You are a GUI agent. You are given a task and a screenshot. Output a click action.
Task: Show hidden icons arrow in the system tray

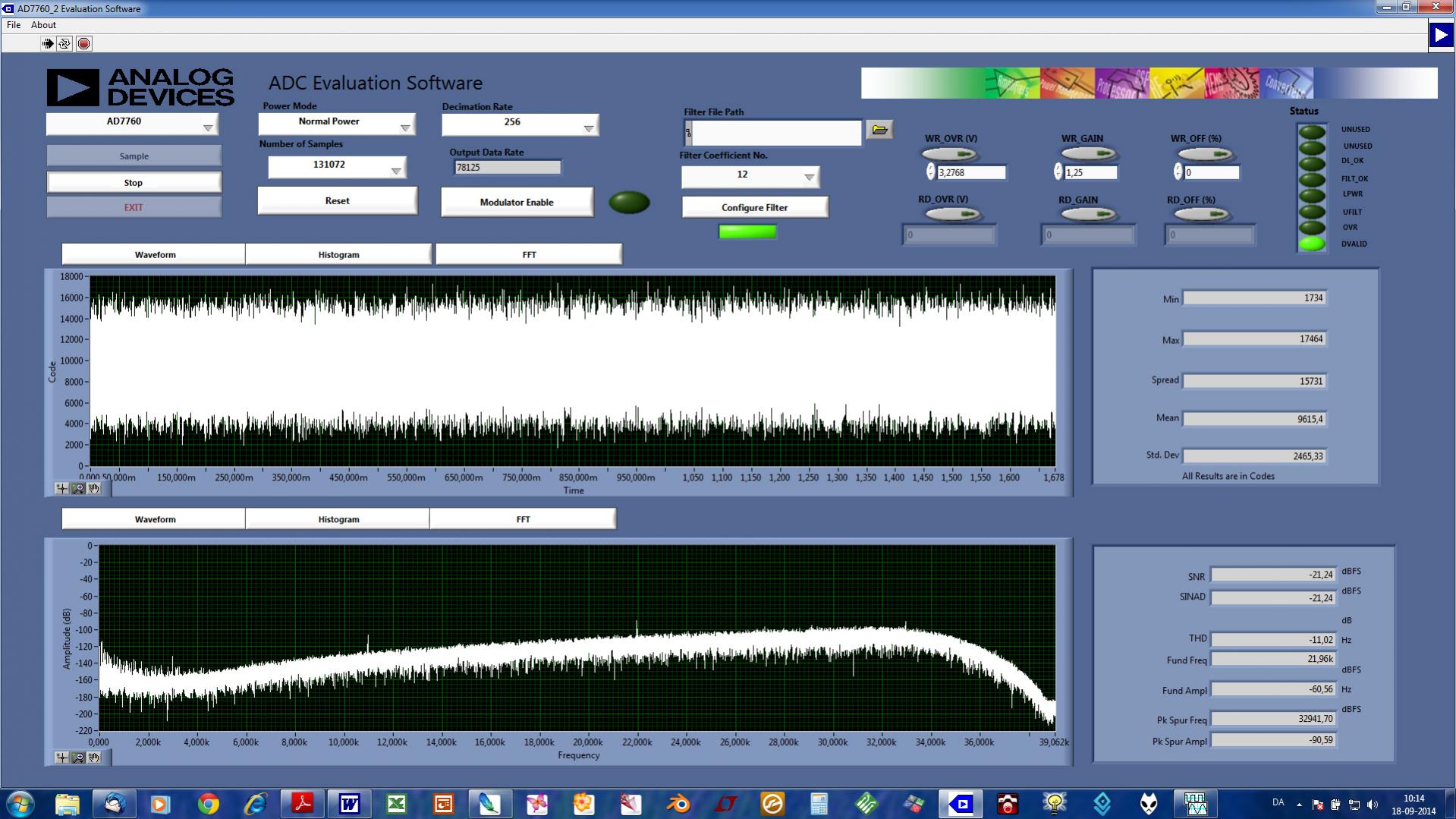[x=1299, y=804]
